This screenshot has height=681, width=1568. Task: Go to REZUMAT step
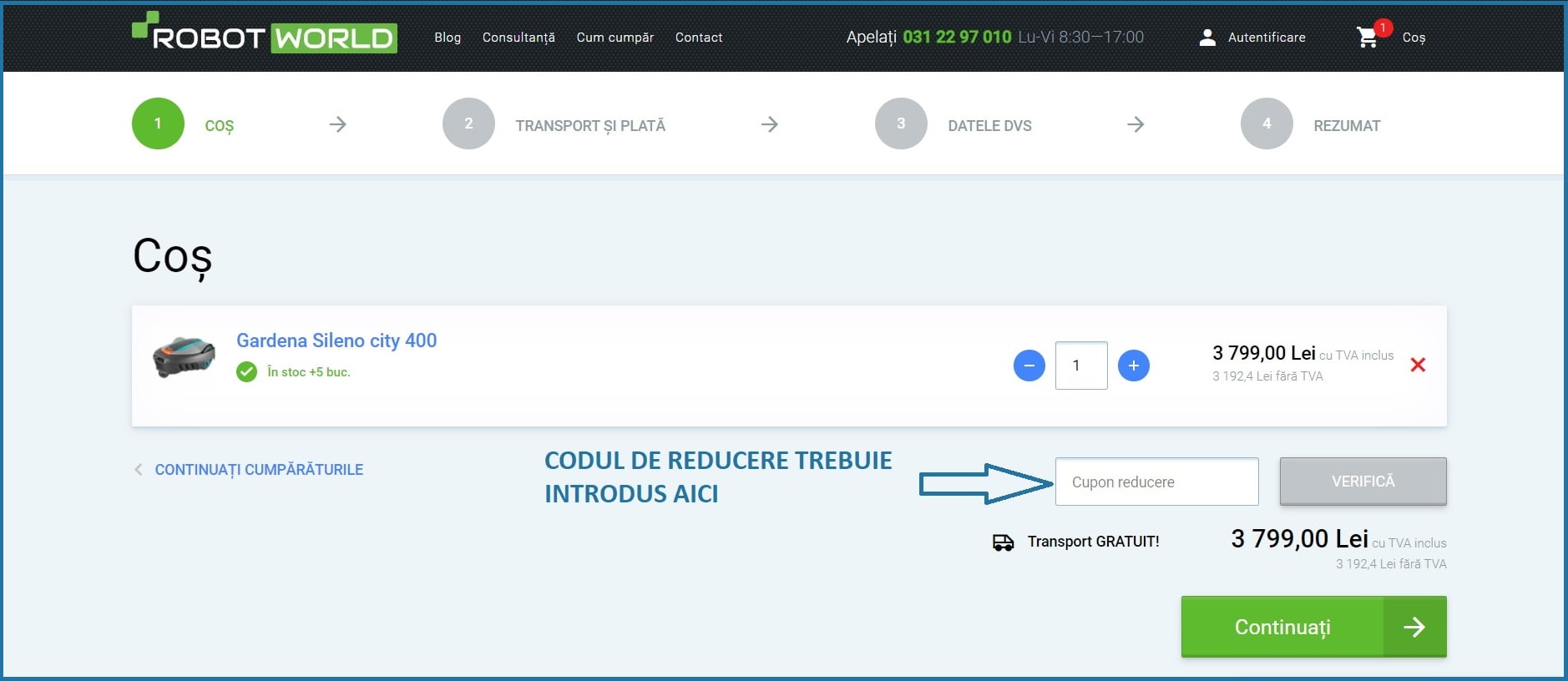click(1347, 126)
